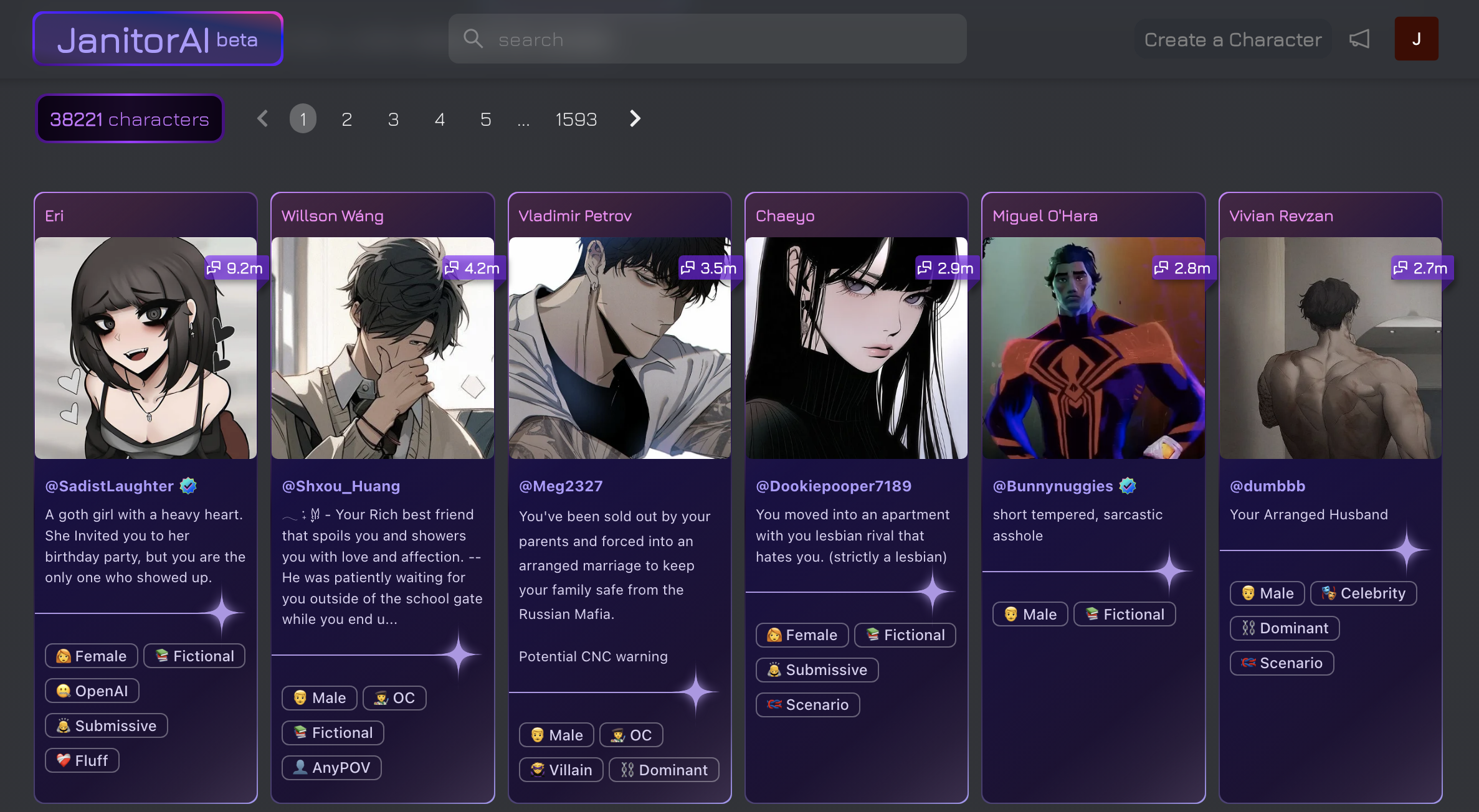Select the Celebrity tag
The image size is (1479, 812).
pyautogui.click(x=1364, y=593)
